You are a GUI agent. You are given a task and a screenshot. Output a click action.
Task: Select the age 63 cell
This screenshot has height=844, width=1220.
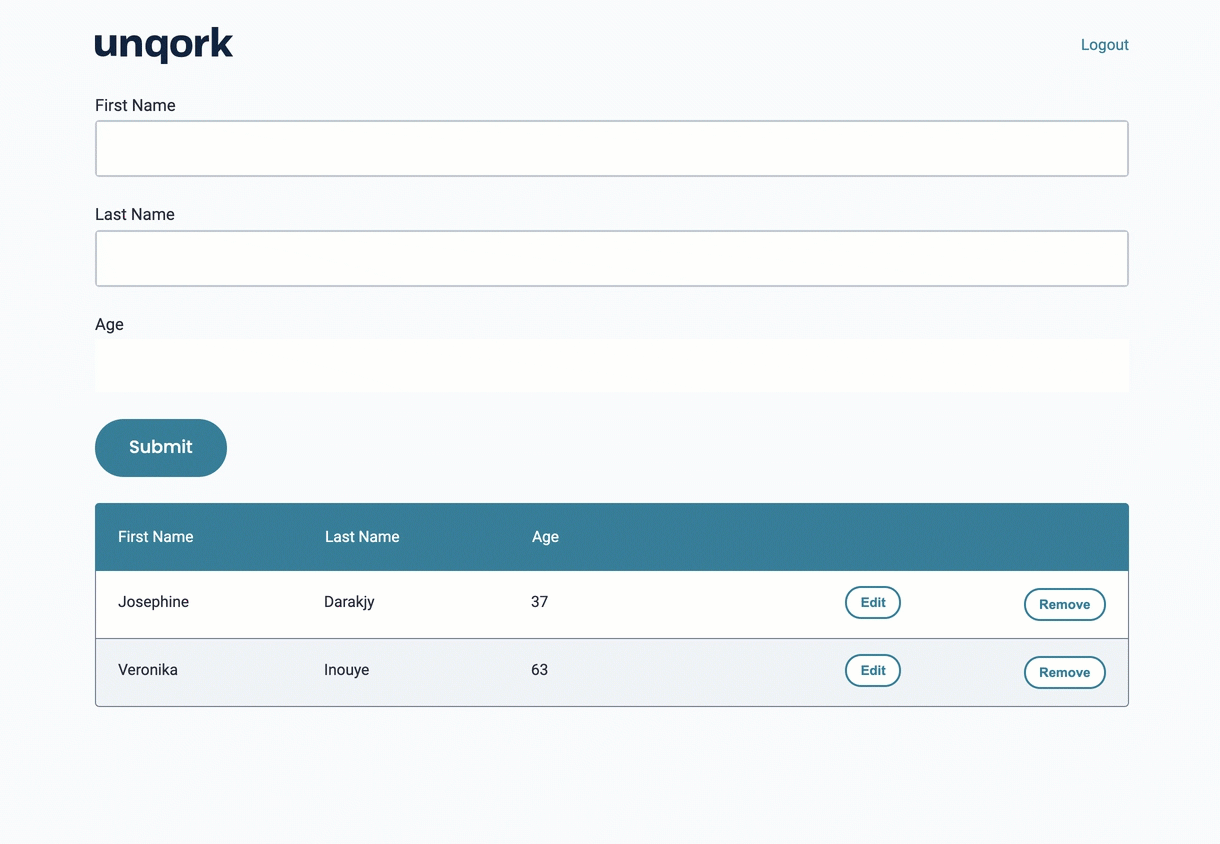[x=539, y=670]
